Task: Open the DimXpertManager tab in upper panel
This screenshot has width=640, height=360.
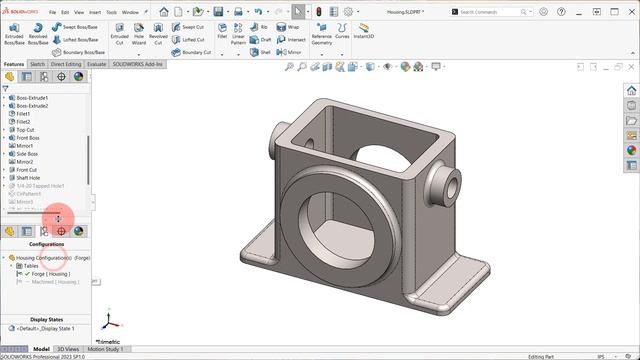Action: pos(61,76)
